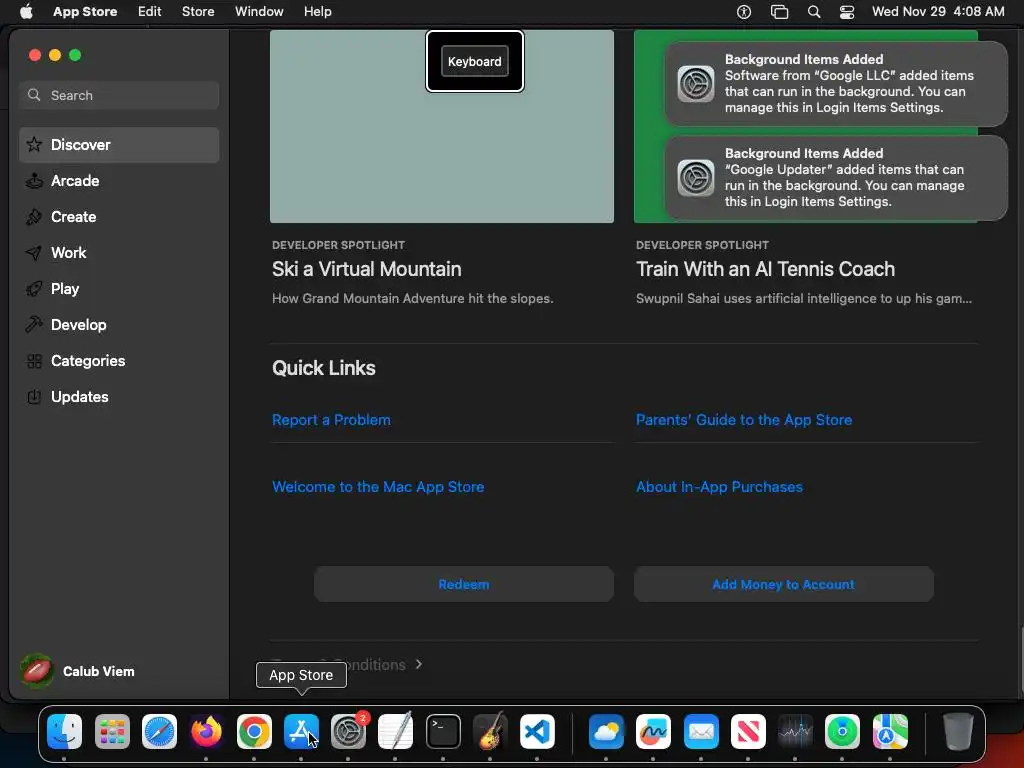Show the Develop section
Screen dimensions: 1024x768
point(119,324)
